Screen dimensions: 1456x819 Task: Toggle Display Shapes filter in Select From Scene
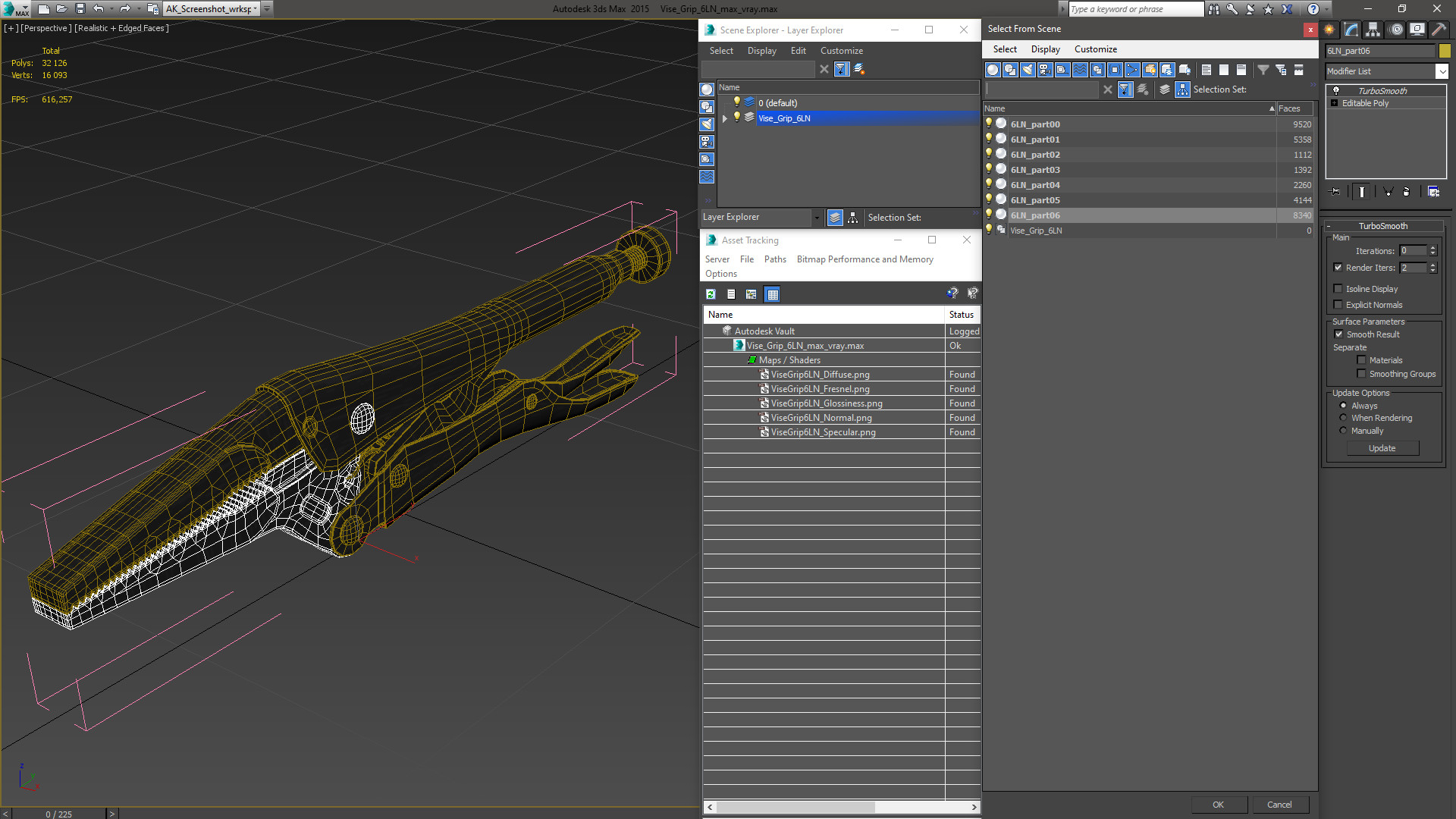[1010, 70]
